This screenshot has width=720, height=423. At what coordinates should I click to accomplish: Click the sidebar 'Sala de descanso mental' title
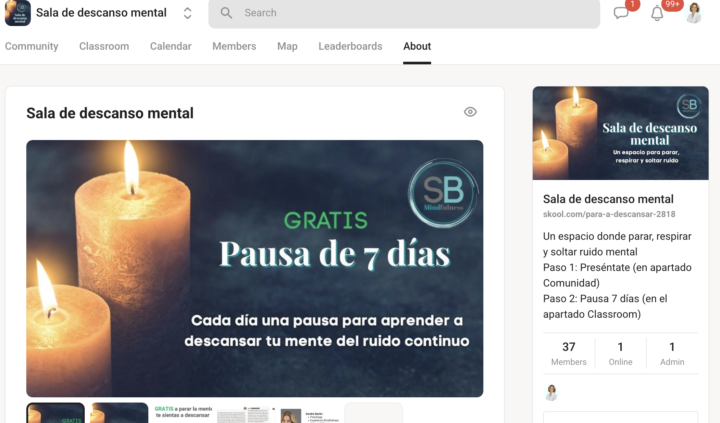coord(608,199)
